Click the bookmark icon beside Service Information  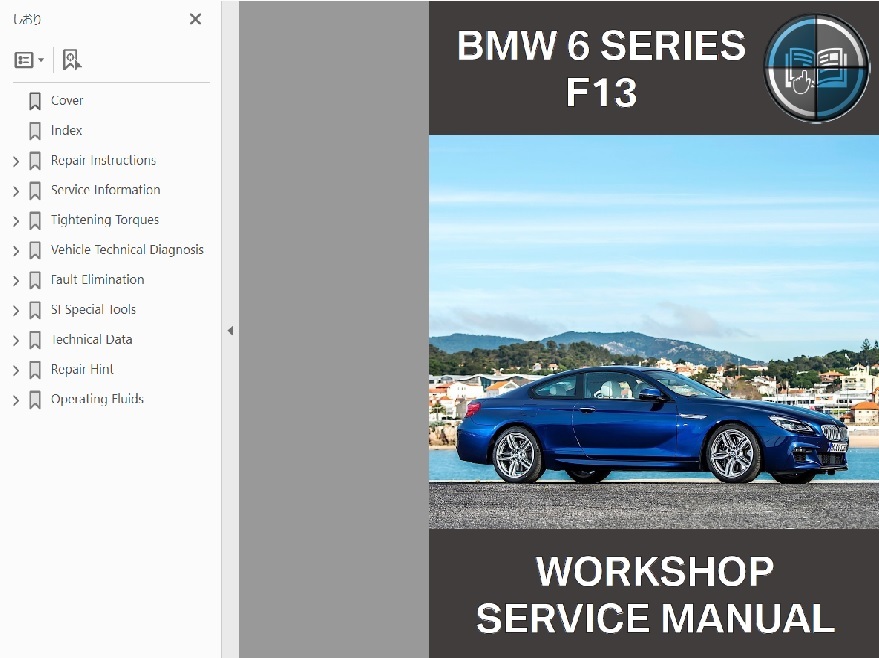point(35,191)
